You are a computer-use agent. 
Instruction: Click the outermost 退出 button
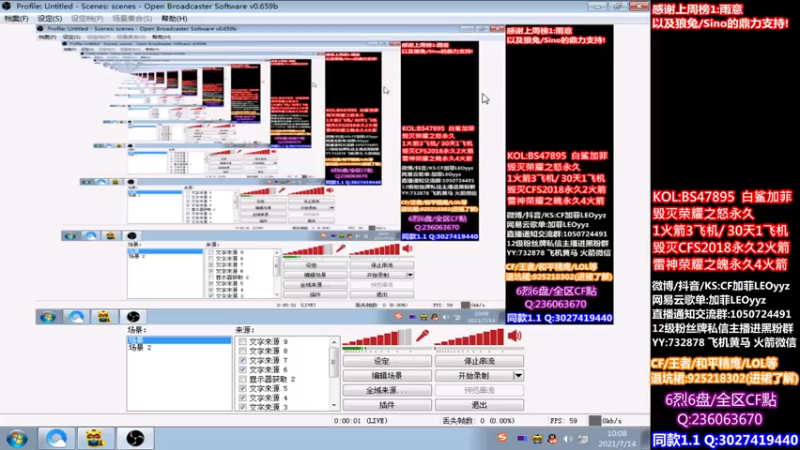(x=479, y=405)
